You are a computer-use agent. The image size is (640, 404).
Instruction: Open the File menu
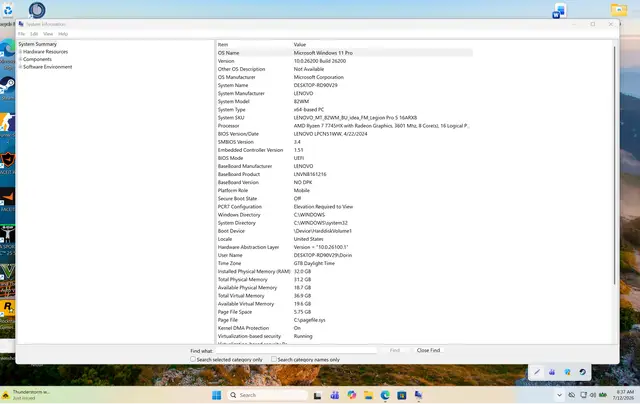22,34
